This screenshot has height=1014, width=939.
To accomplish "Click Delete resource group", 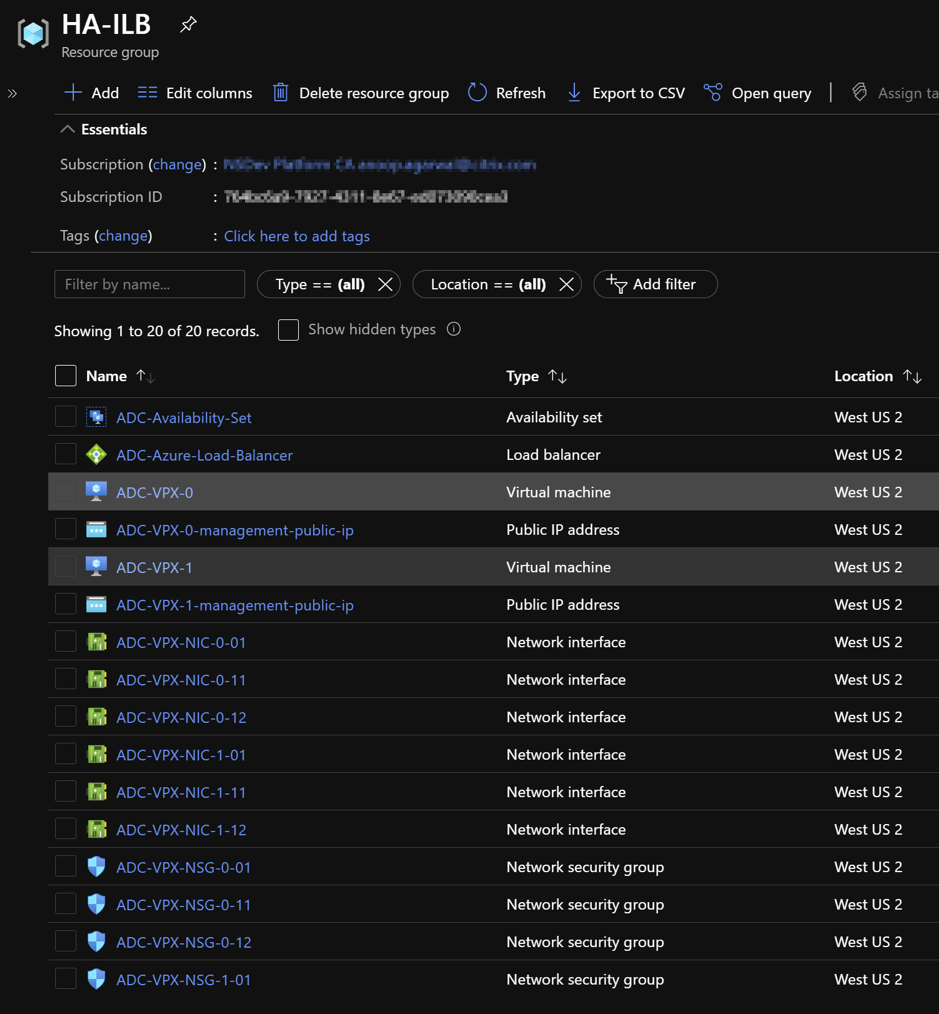I will point(361,93).
